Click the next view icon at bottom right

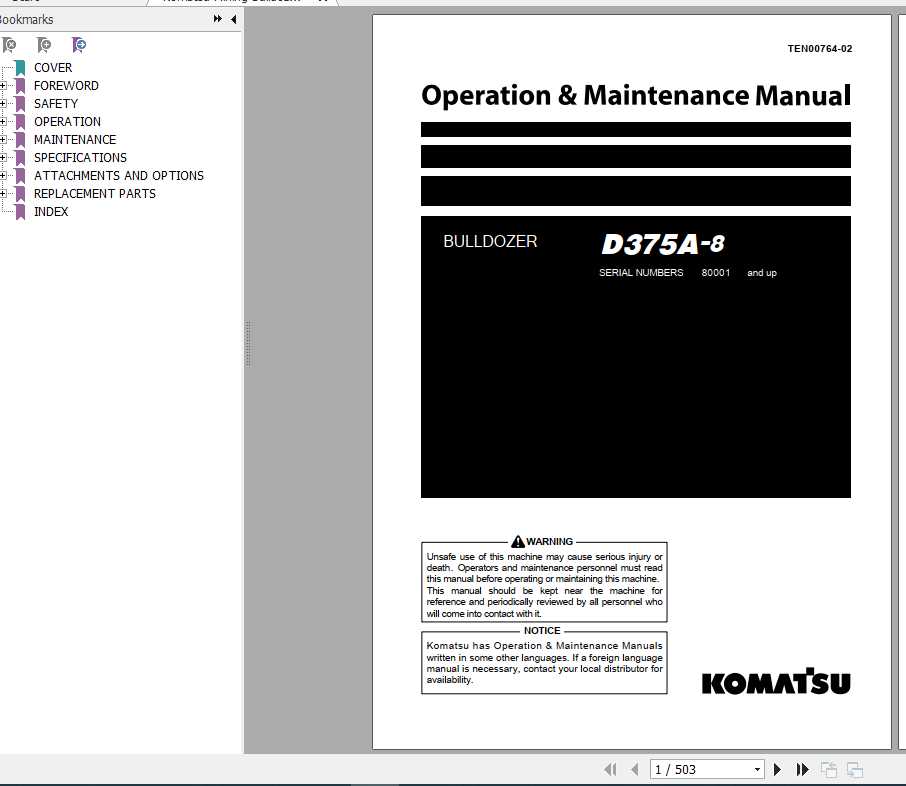click(x=855, y=769)
